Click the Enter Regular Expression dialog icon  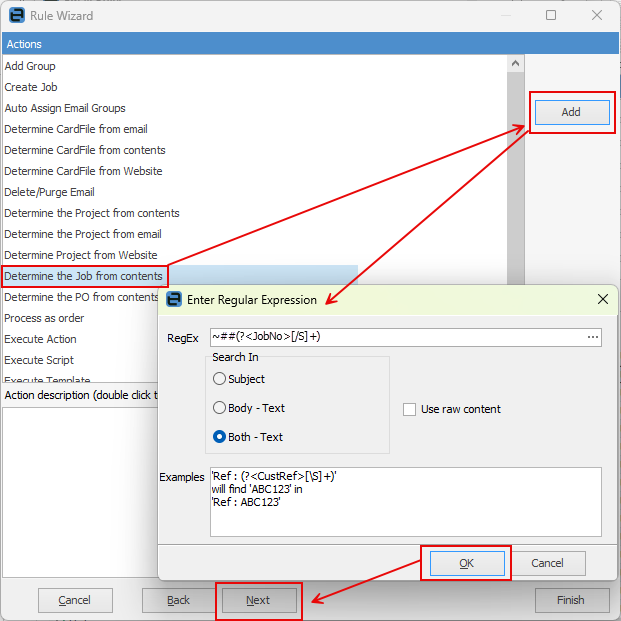(173, 299)
